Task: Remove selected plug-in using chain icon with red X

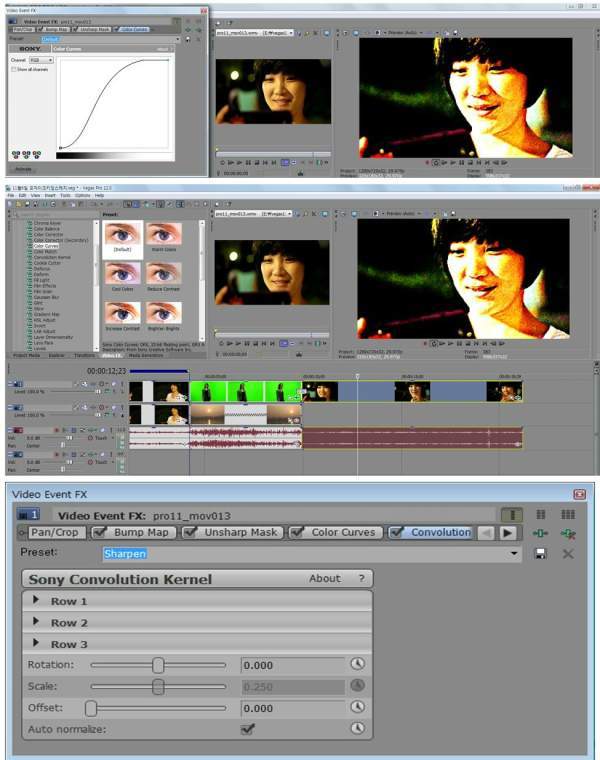Action: click(x=568, y=534)
